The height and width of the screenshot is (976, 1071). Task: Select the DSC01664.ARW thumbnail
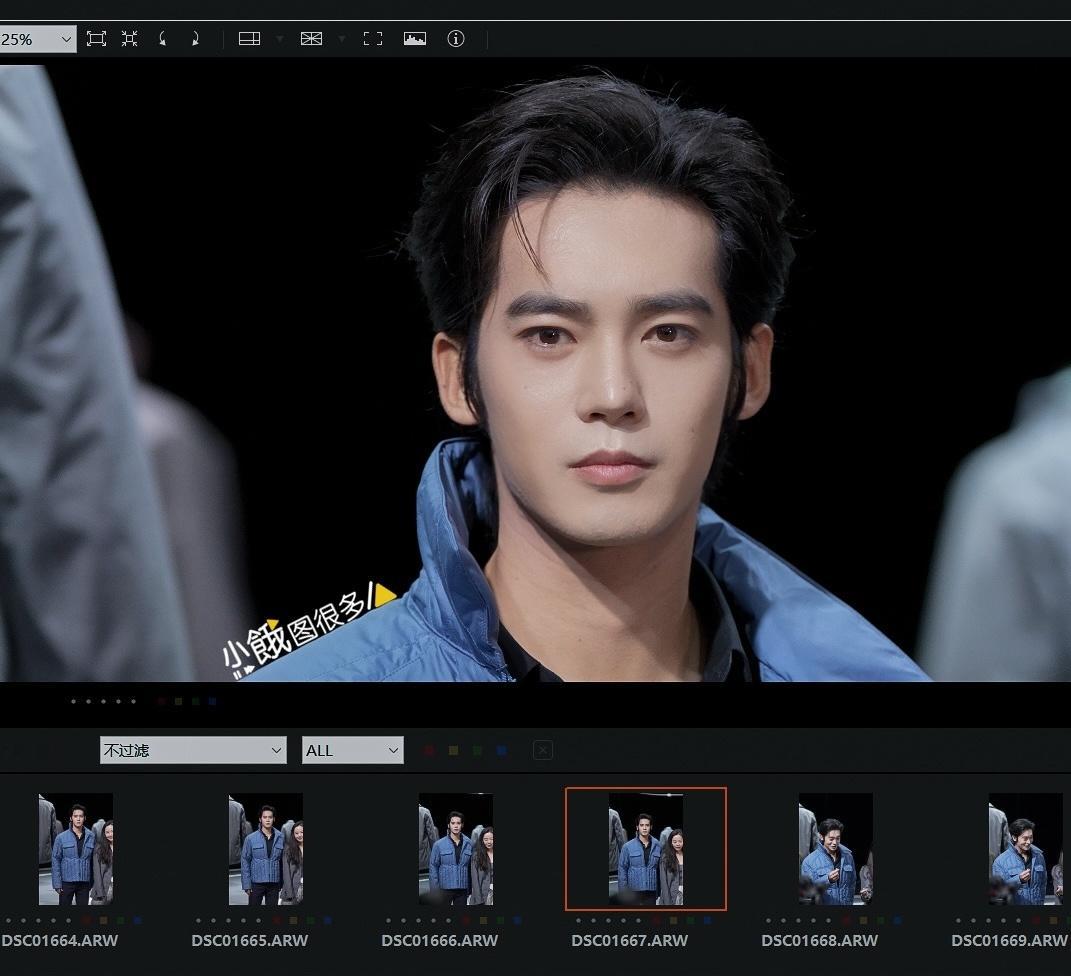click(76, 849)
